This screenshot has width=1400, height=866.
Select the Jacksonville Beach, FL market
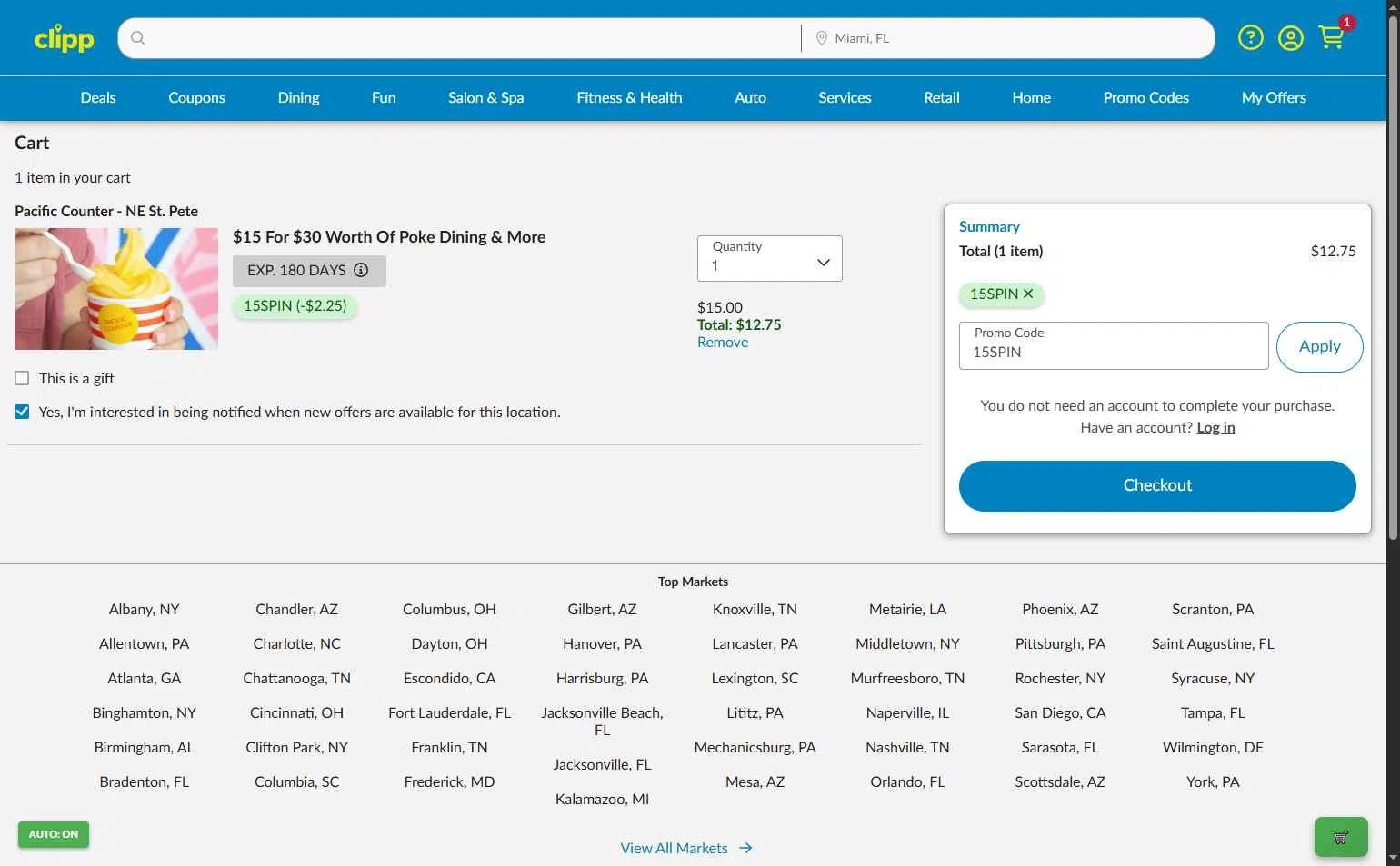[x=603, y=722]
